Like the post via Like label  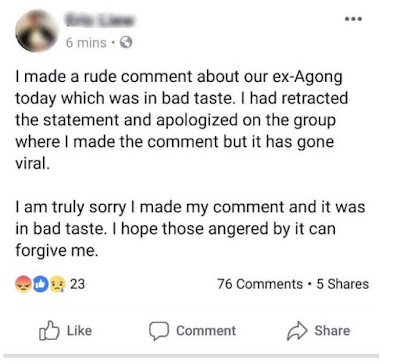tap(79, 330)
